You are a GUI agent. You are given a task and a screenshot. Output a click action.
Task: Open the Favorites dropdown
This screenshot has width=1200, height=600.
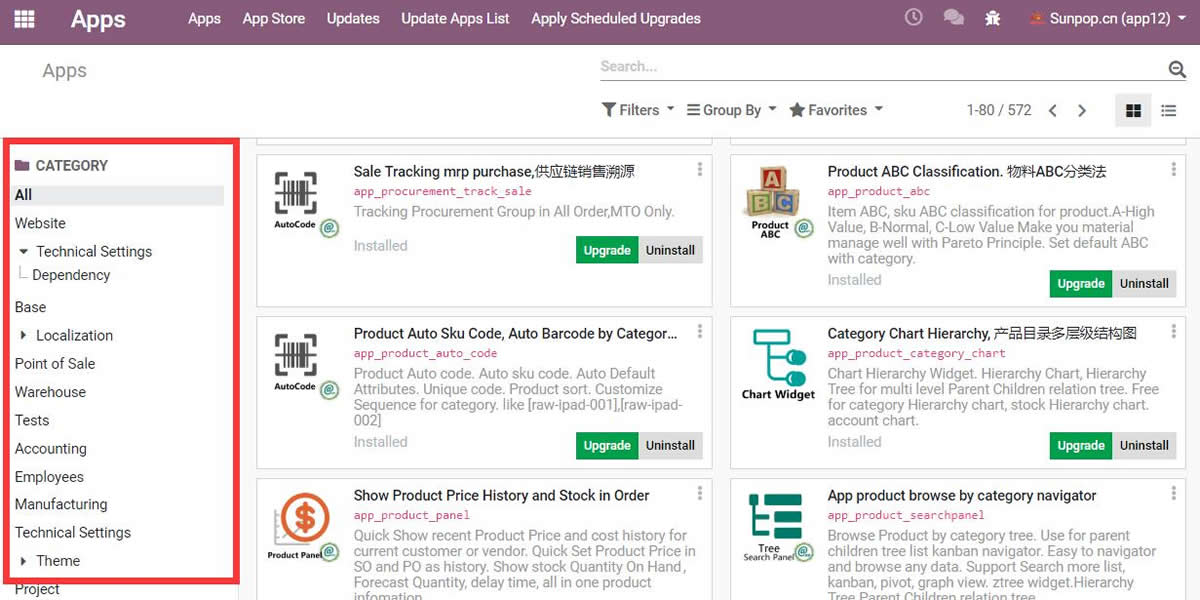click(x=836, y=110)
